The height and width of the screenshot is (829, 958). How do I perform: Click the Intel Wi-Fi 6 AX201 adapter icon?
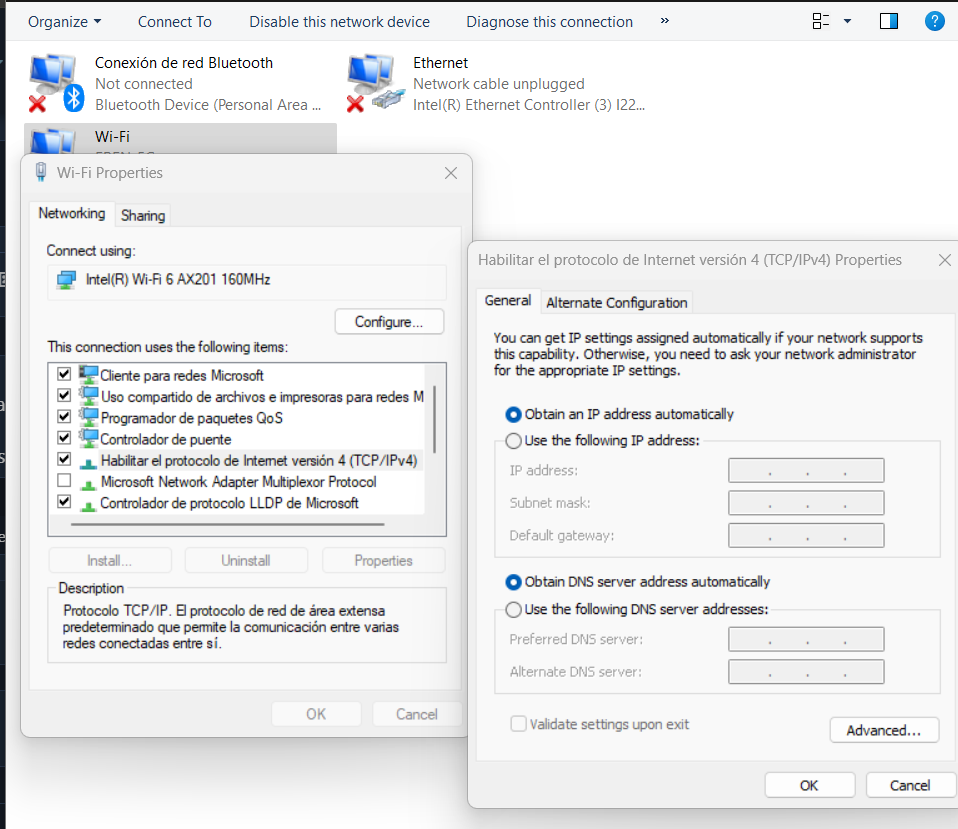tap(66, 280)
